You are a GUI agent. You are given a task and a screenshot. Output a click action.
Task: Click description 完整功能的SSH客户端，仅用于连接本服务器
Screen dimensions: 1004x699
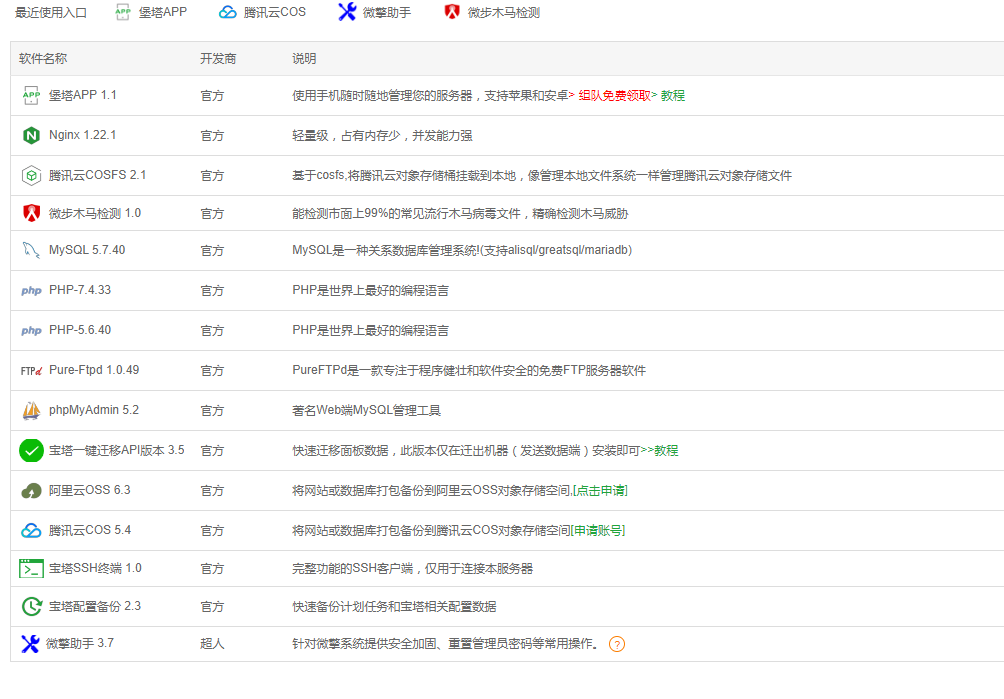pyautogui.click(x=412, y=568)
